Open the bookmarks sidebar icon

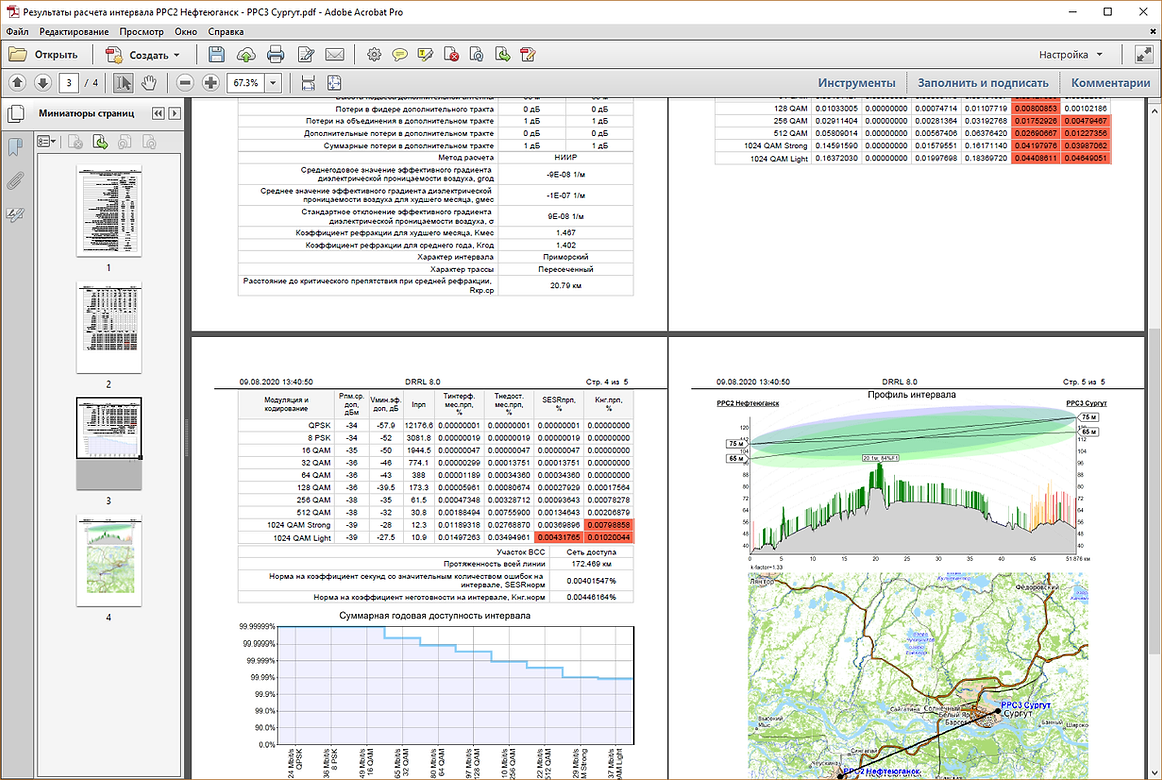click(x=15, y=147)
